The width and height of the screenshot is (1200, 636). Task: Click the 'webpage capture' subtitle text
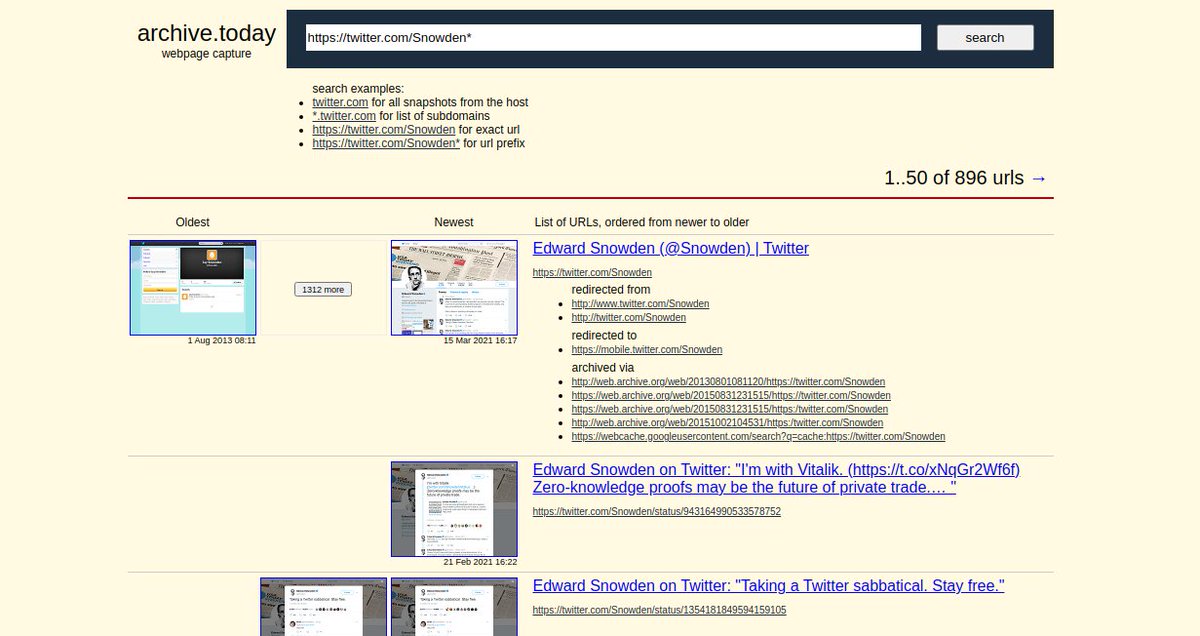pos(207,54)
